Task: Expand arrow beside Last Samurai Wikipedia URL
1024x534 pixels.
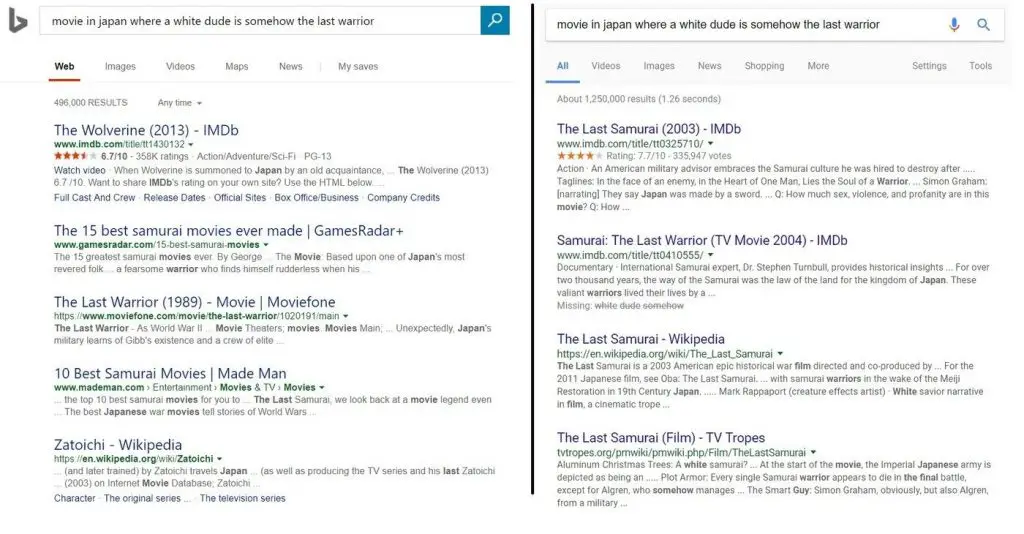Action: point(780,354)
